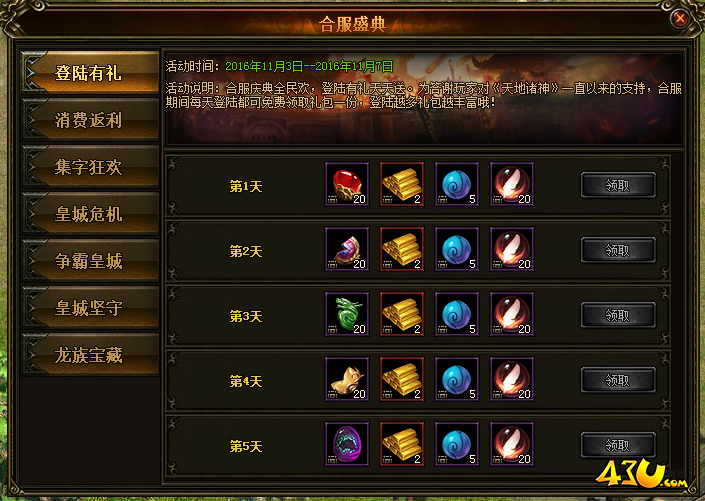
Task: Open the 消费返利 tab
Action: [x=90, y=120]
